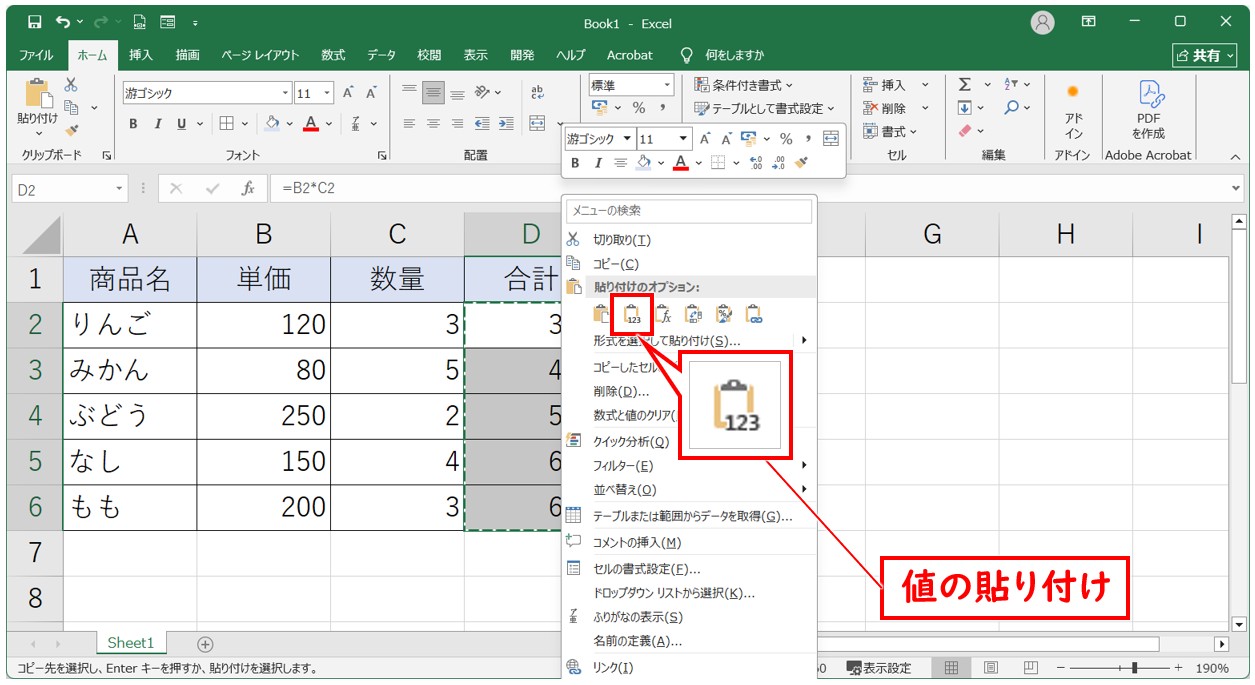The image size is (1255, 685).
Task: Click the Paste Values (123) icon
Action: coord(632,314)
